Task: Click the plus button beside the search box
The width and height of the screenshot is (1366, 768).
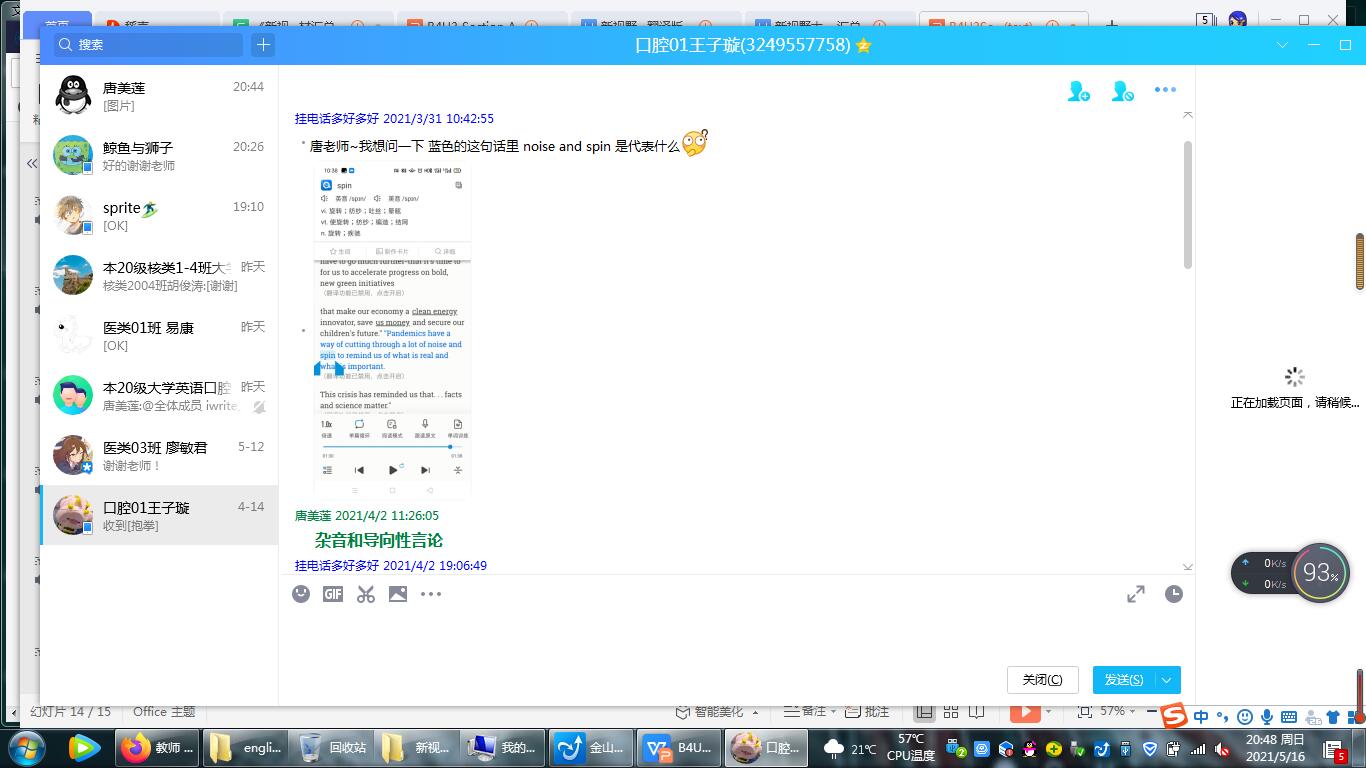Action: coord(263,44)
